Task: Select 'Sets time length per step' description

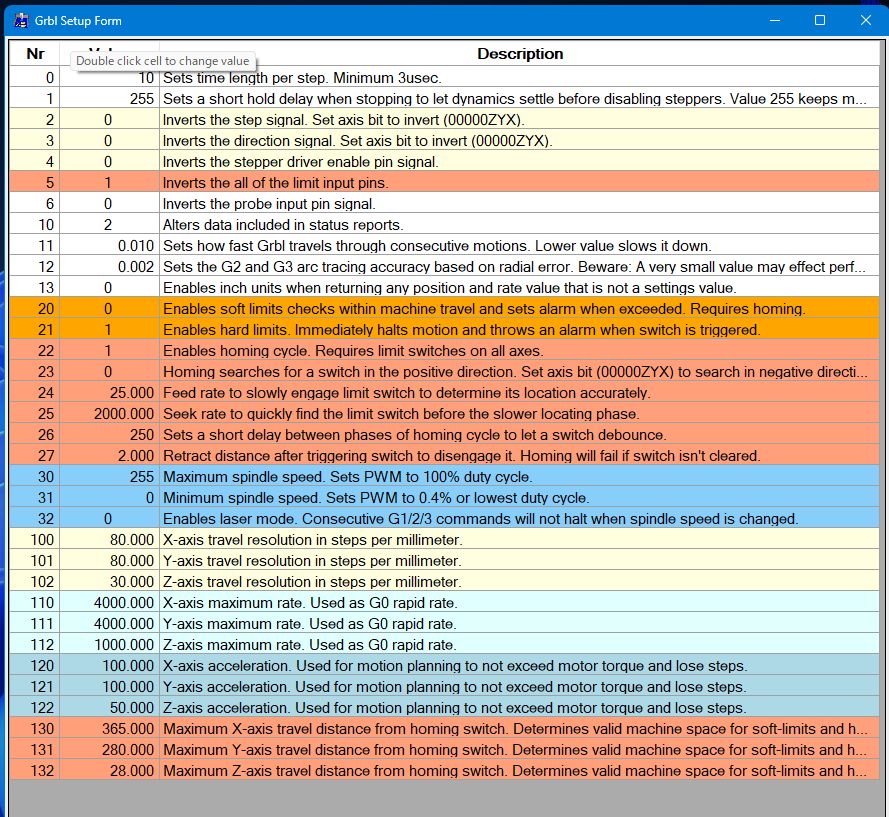Action: 519,78
